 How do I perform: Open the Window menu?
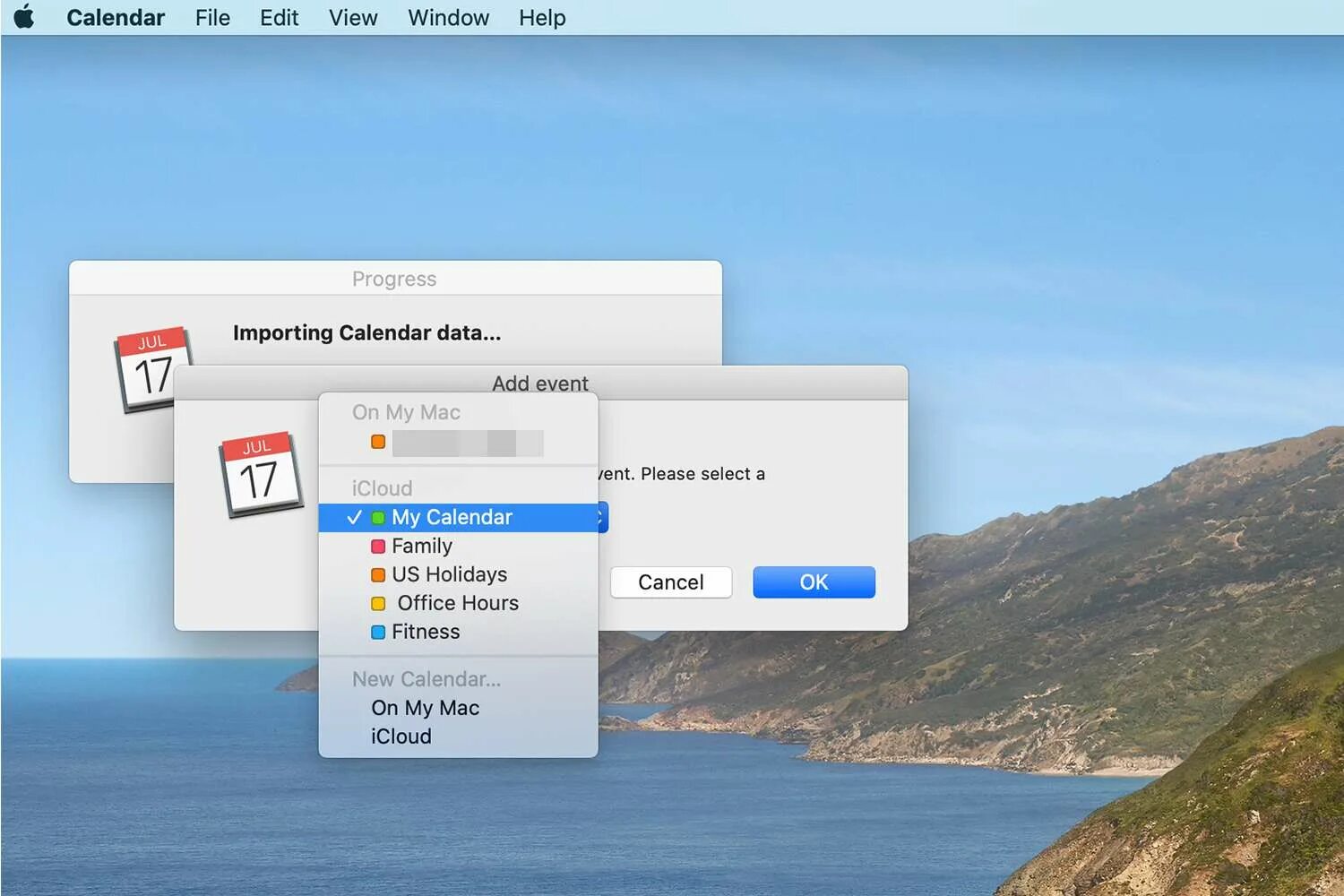tap(448, 17)
